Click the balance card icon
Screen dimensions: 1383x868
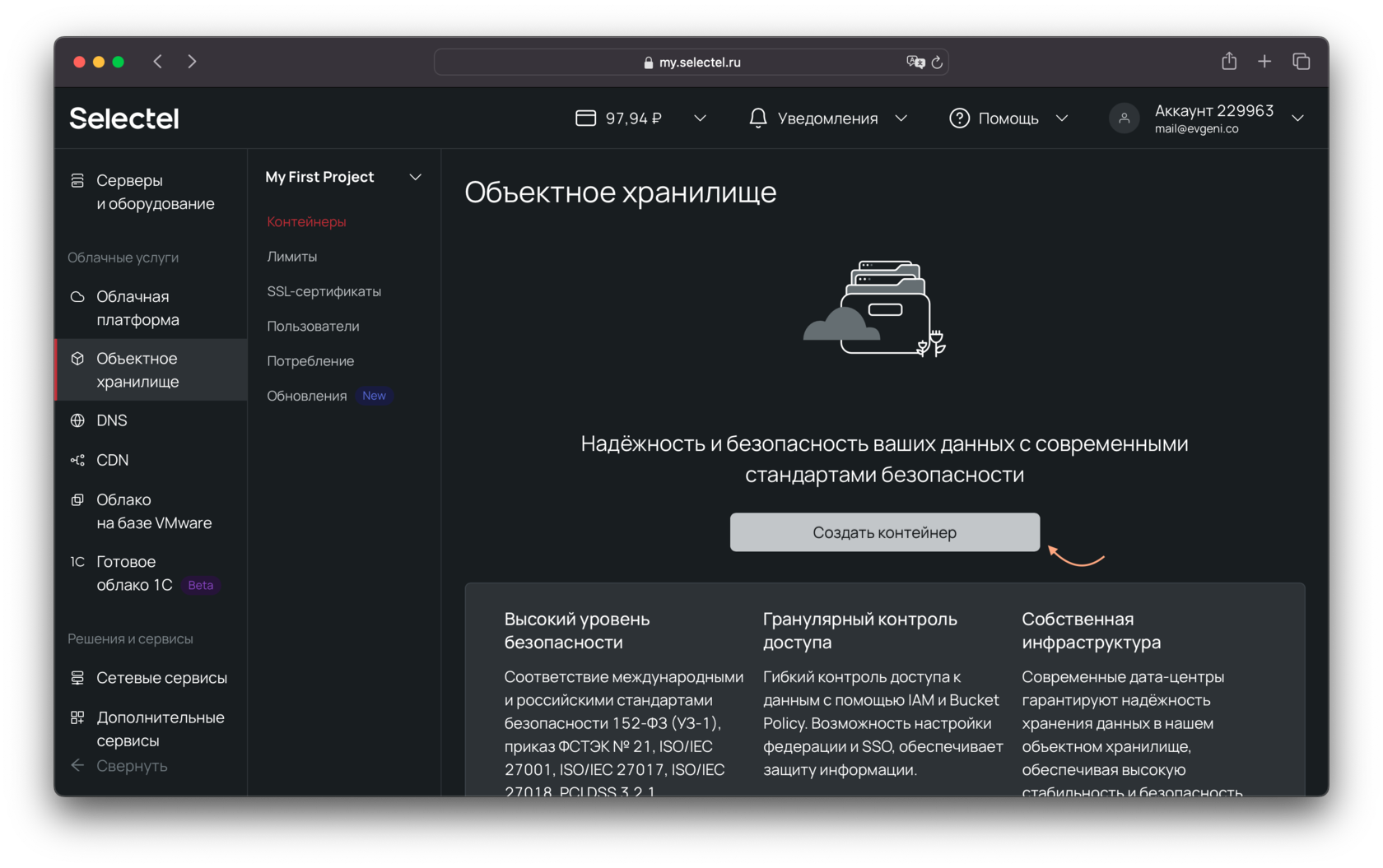point(585,118)
